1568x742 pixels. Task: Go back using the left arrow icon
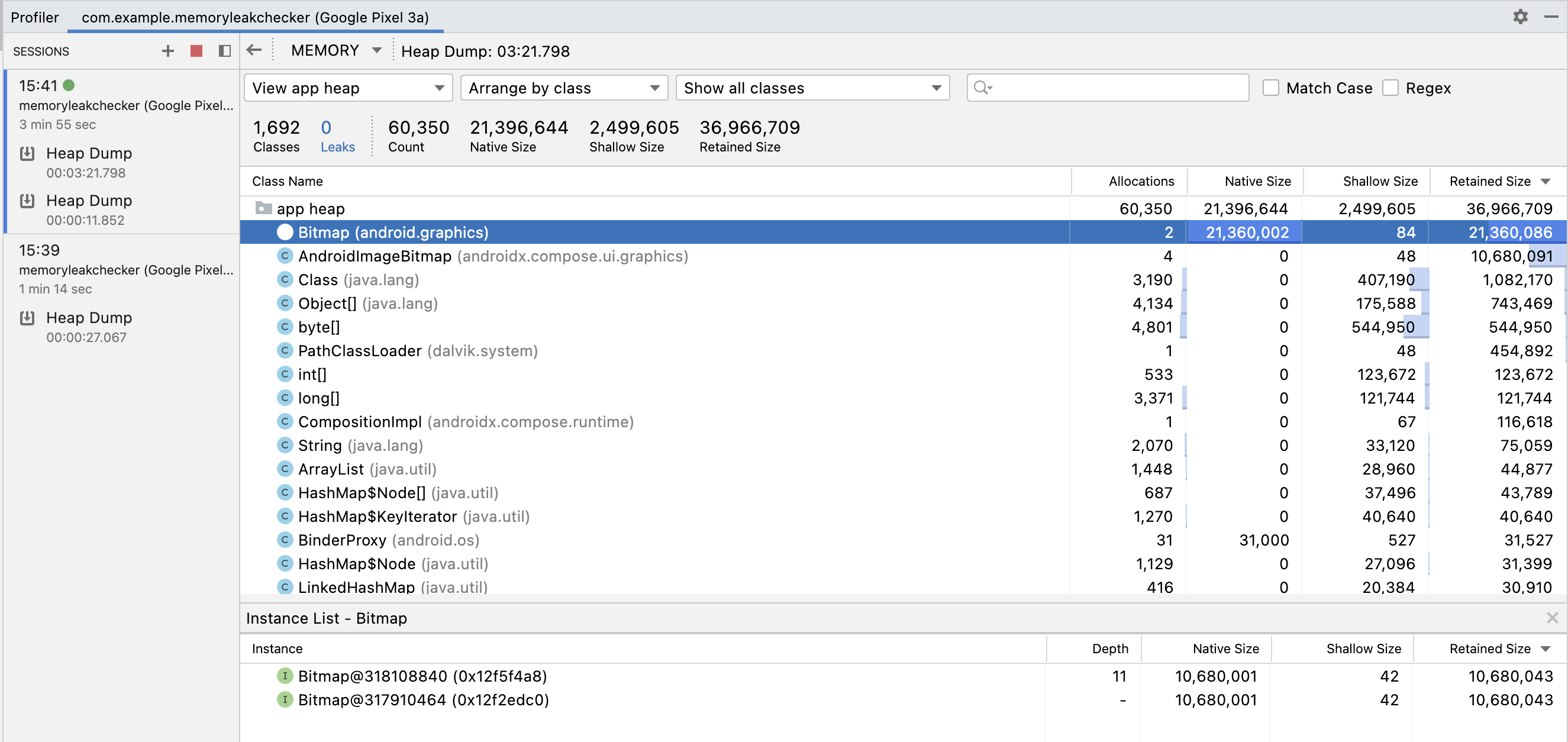point(254,50)
